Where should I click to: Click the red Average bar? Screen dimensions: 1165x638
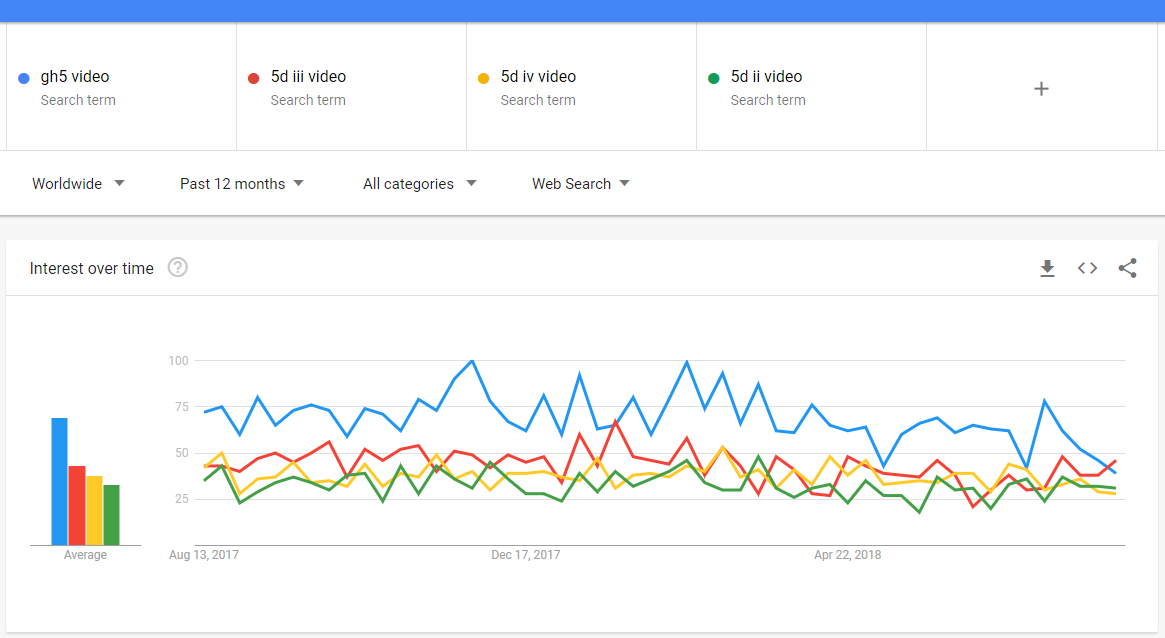pyautogui.click(x=77, y=506)
